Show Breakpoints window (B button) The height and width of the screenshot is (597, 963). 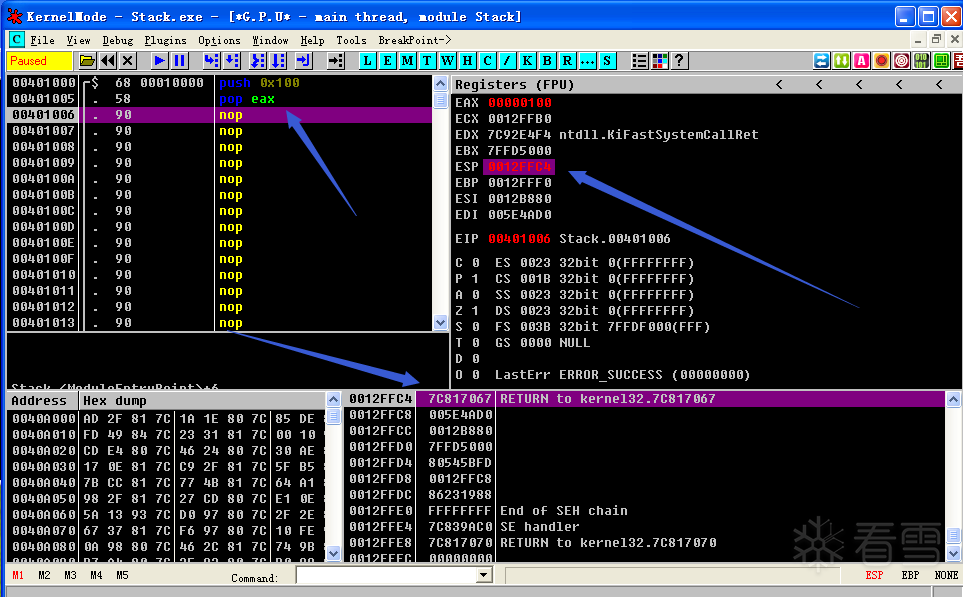(x=547, y=61)
